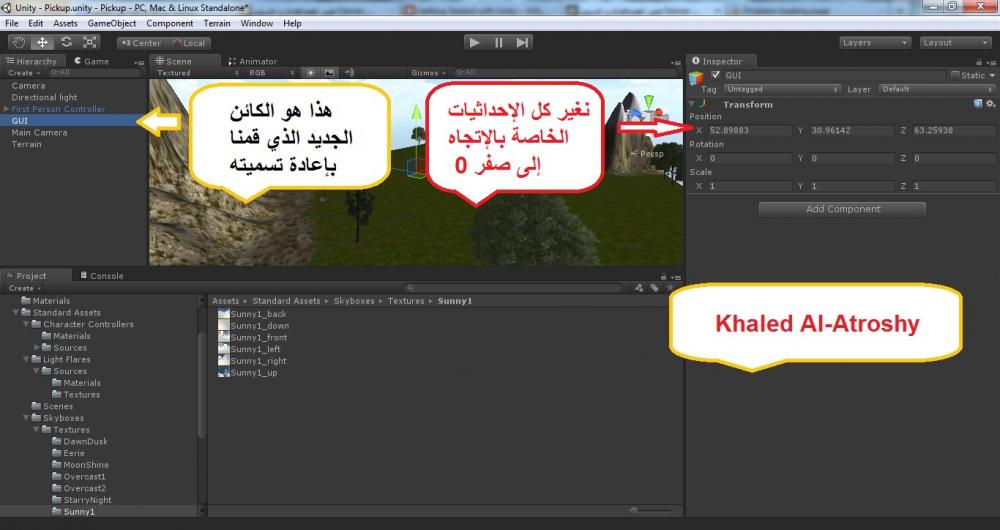Pause the game playback
This screenshot has height=530, width=1000.
pos(498,43)
